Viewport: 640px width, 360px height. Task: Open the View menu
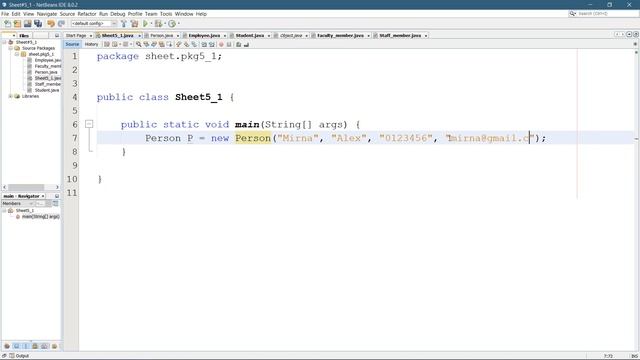[29, 14]
